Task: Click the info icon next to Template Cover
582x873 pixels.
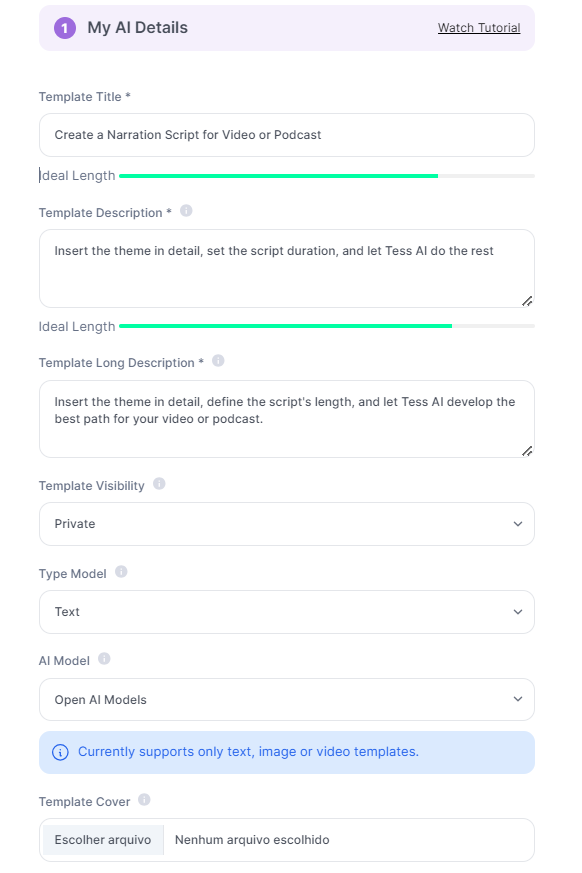Action: click(144, 800)
